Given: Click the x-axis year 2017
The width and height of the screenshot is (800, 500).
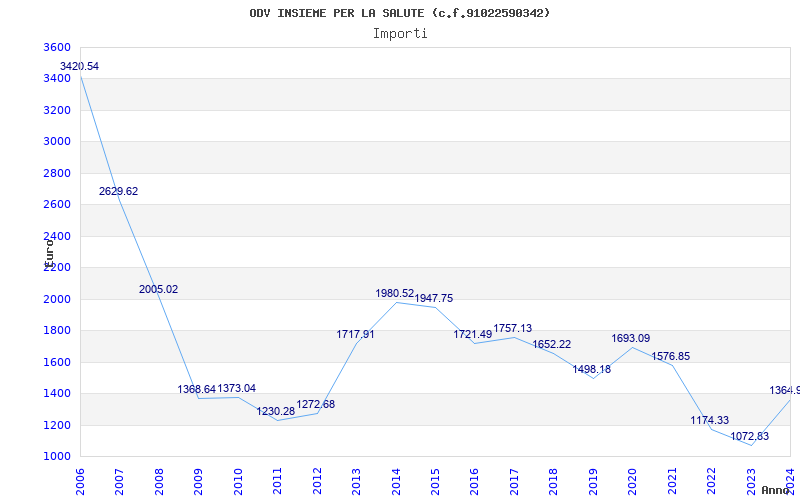Looking at the screenshot, I should point(514,482).
